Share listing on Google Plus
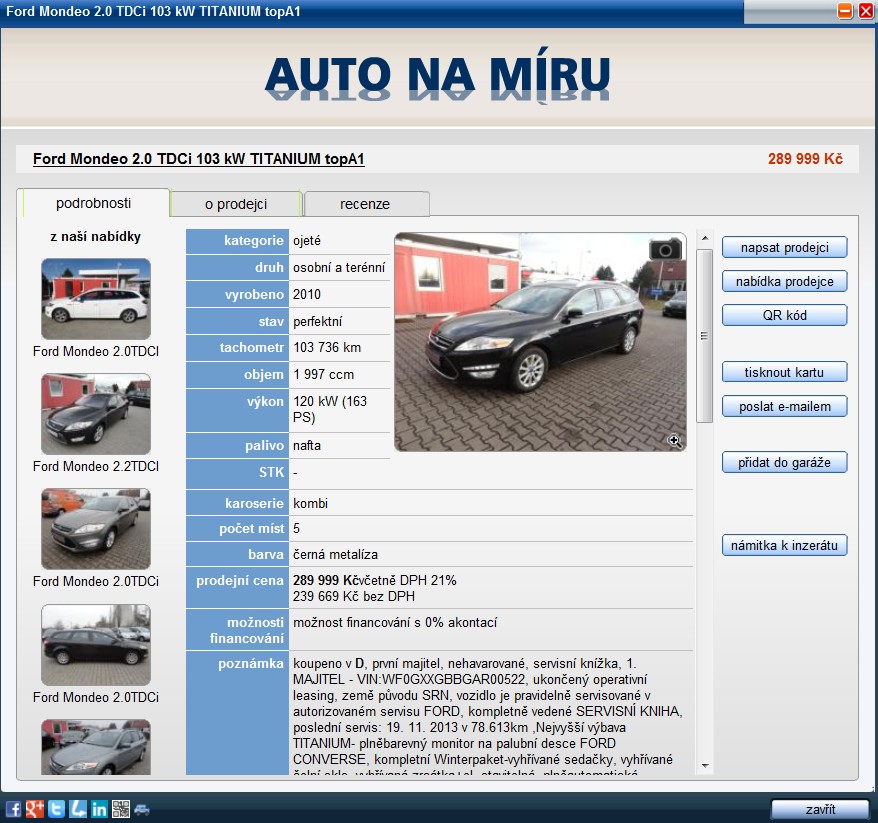Viewport: 878px width, 823px height. click(x=35, y=809)
